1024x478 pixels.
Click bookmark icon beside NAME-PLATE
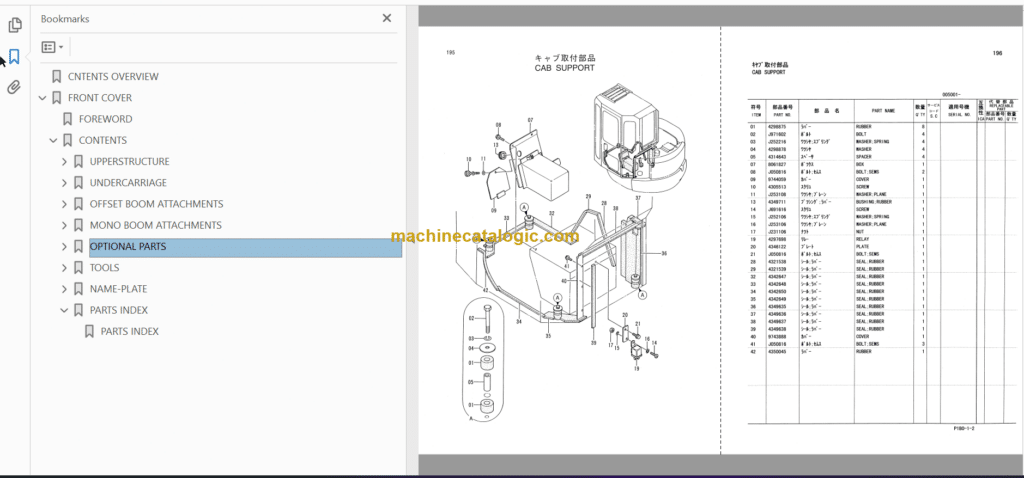coord(78,289)
